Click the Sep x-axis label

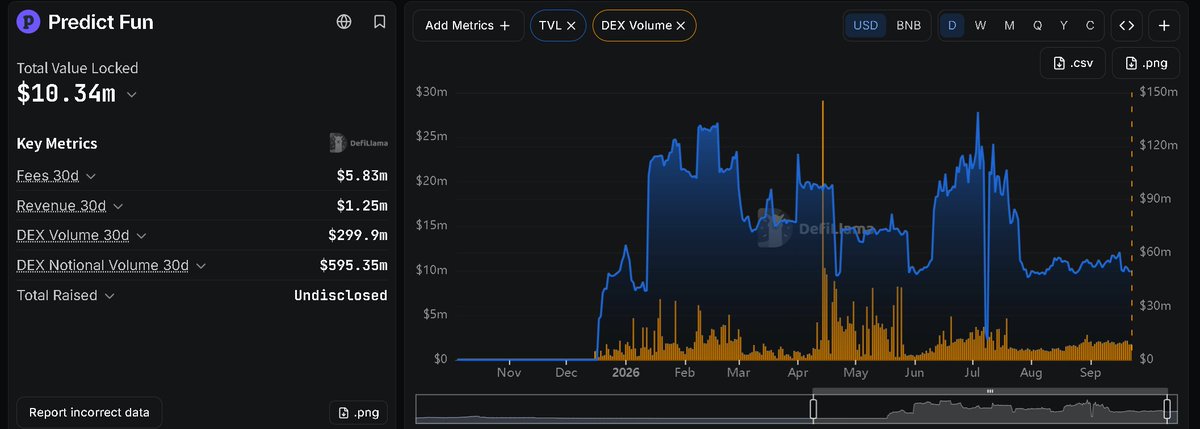coord(1089,373)
